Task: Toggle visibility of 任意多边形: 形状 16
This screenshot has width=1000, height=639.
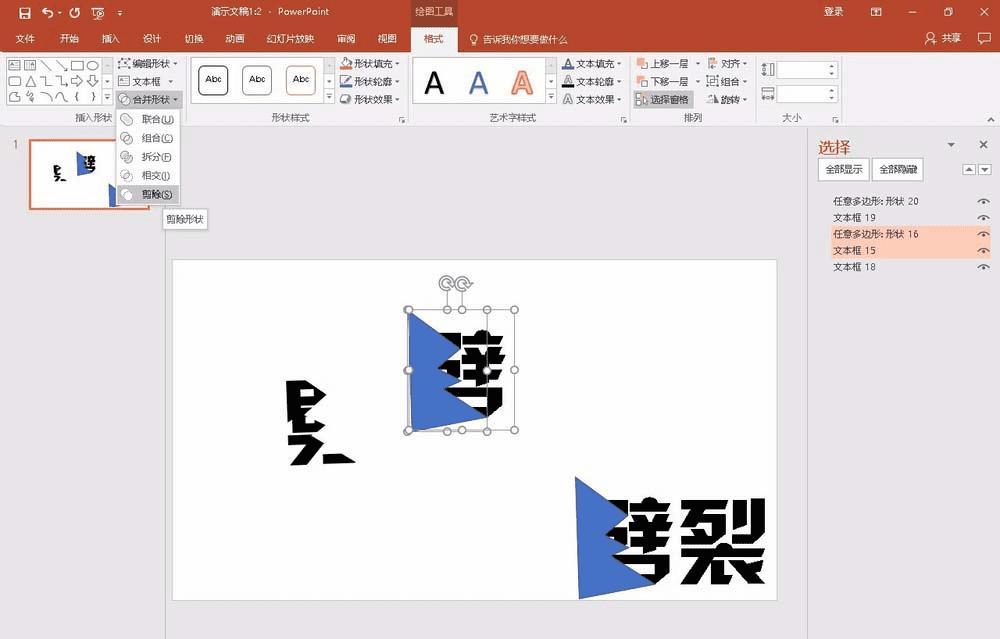Action: tap(983, 235)
